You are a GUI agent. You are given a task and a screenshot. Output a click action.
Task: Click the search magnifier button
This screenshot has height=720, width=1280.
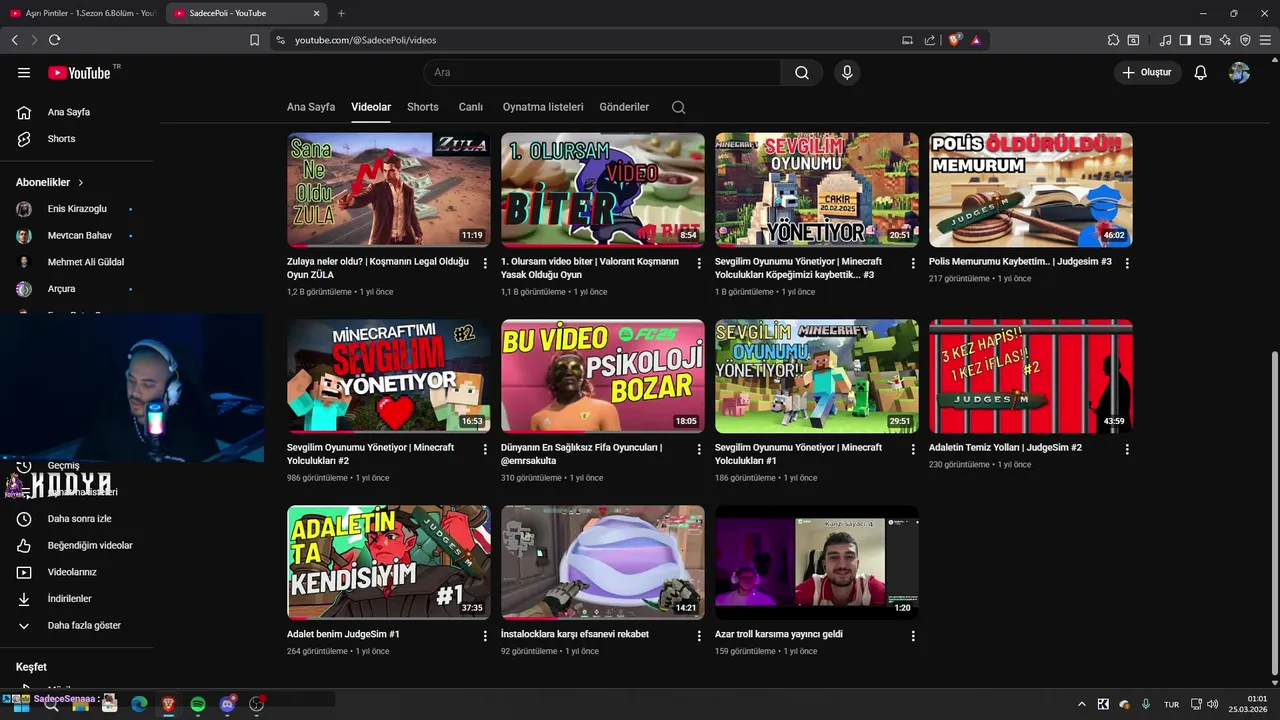pos(802,72)
